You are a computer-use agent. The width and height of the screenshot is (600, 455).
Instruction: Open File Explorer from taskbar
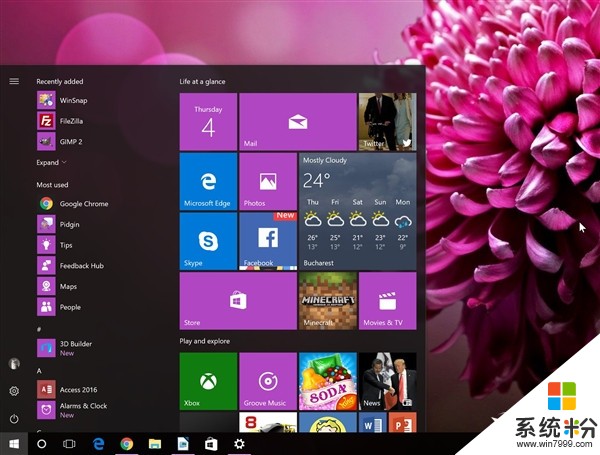click(155, 444)
